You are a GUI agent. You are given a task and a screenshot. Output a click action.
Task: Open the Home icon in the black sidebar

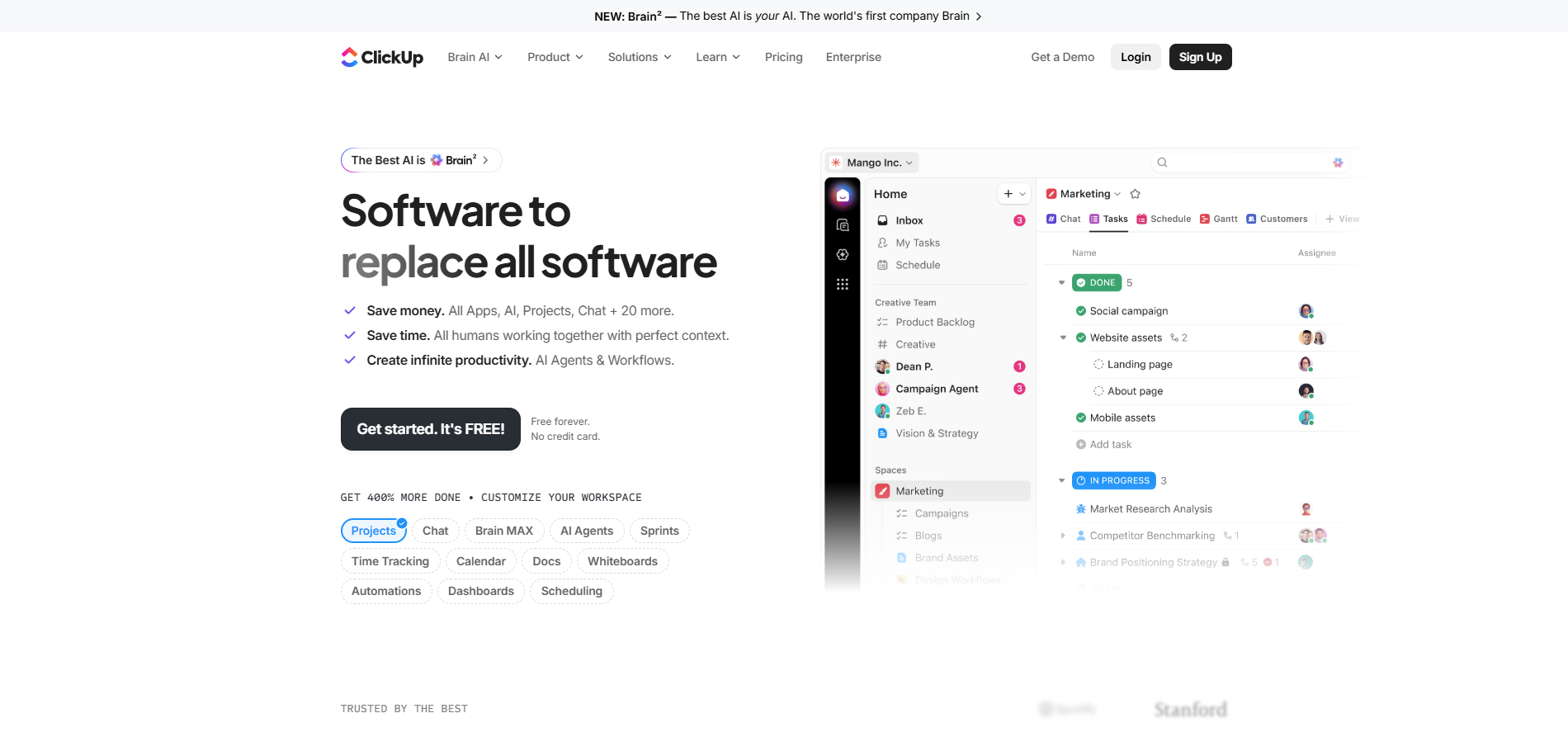coord(843,196)
